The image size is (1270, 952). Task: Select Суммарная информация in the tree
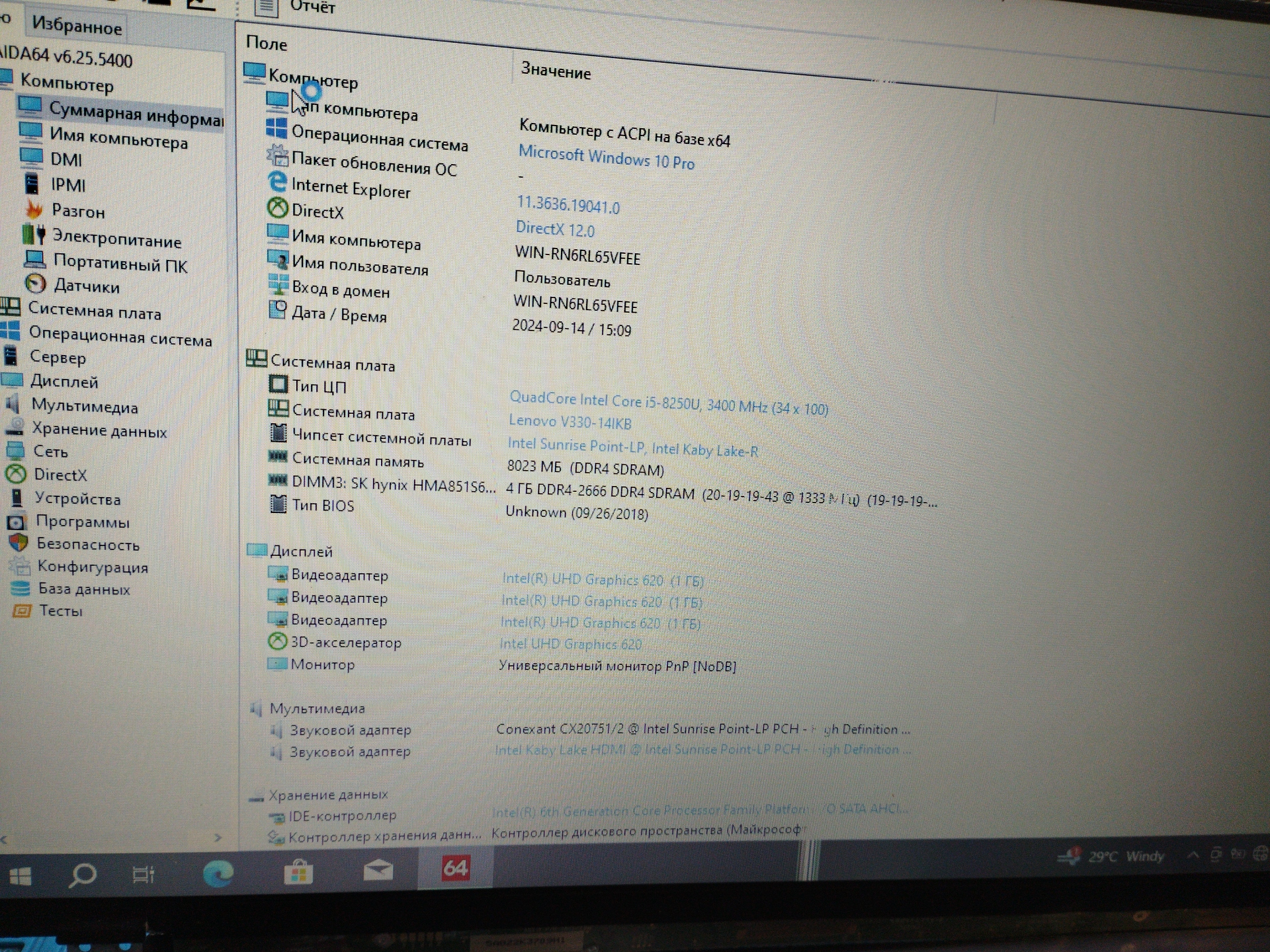tap(136, 114)
